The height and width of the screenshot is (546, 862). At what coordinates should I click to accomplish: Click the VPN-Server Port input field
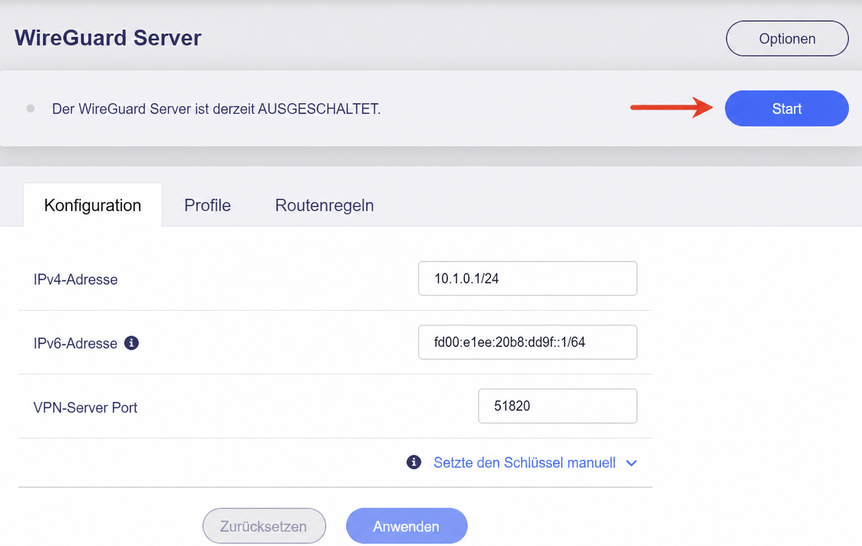(x=557, y=406)
